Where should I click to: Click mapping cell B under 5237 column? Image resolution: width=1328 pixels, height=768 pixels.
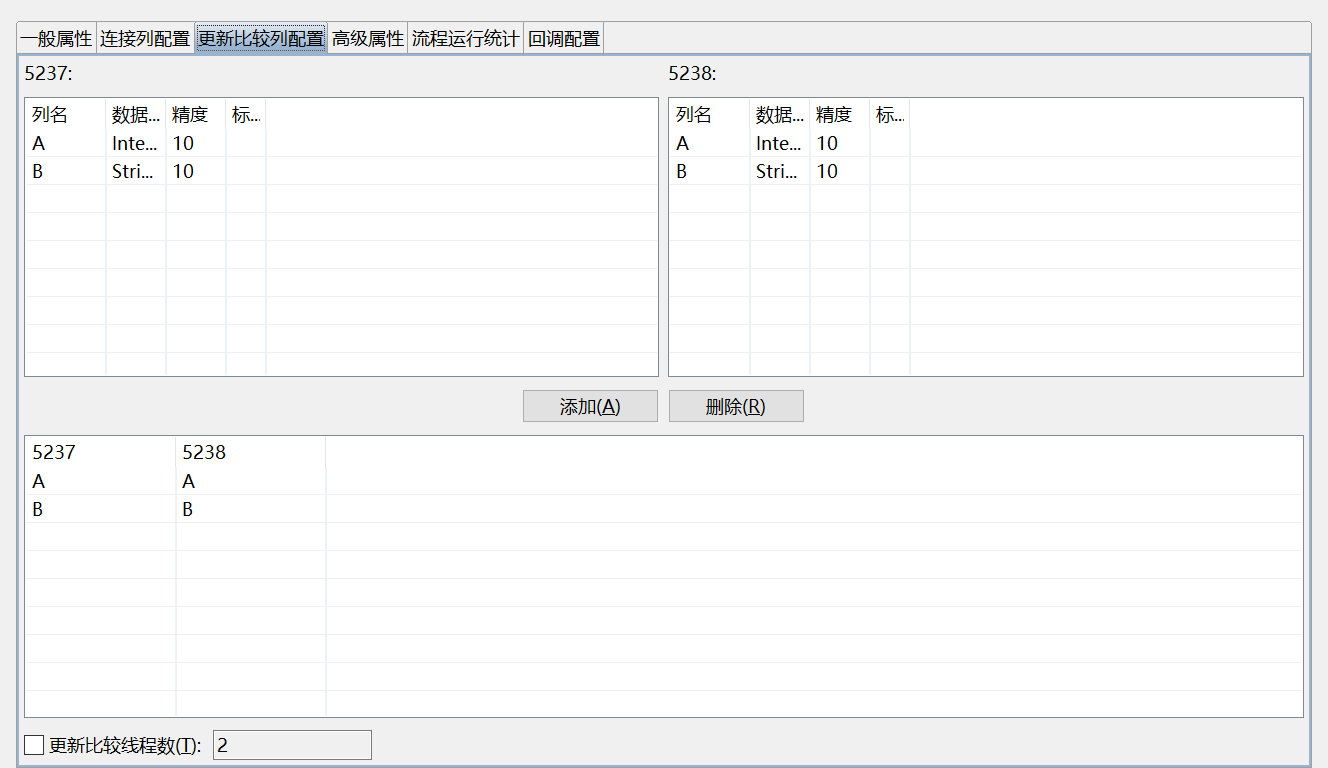[101, 509]
